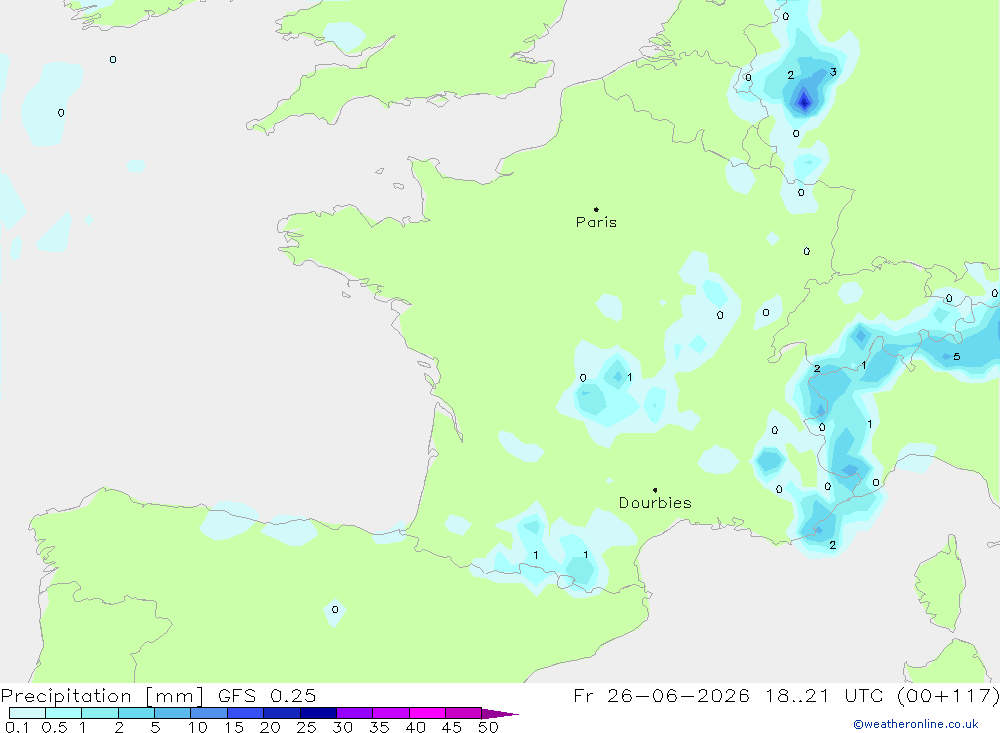Screen dimensions: 1000x733
Task: Click the '(00+117)' forecast hour text
Action: 948,696
